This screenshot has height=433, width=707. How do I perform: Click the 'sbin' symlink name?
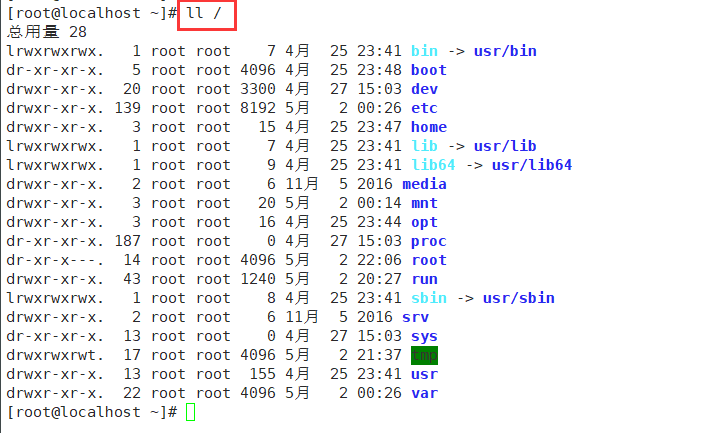[x=429, y=298]
